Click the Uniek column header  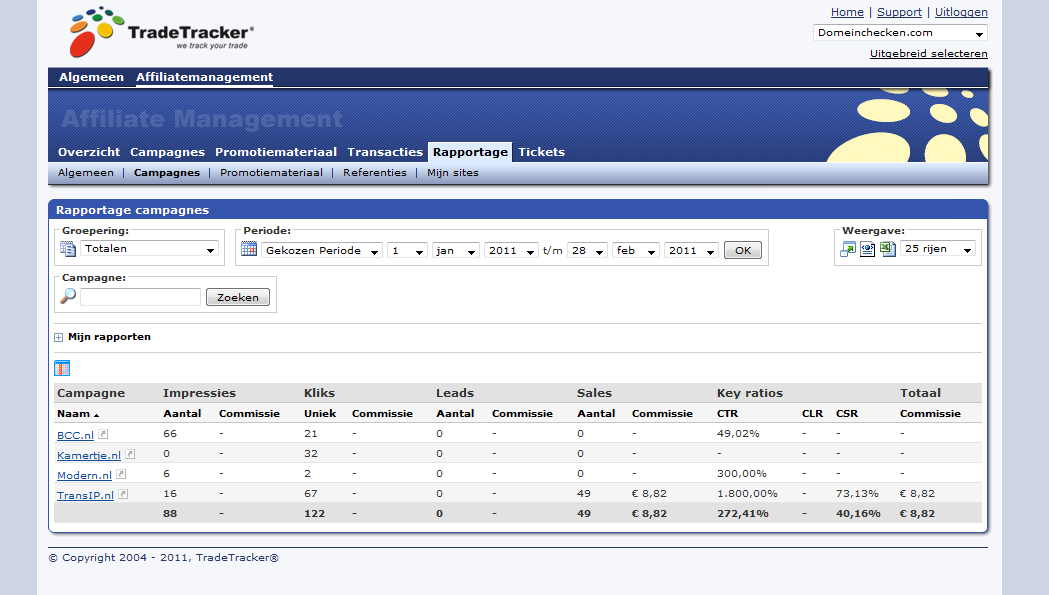pos(320,414)
